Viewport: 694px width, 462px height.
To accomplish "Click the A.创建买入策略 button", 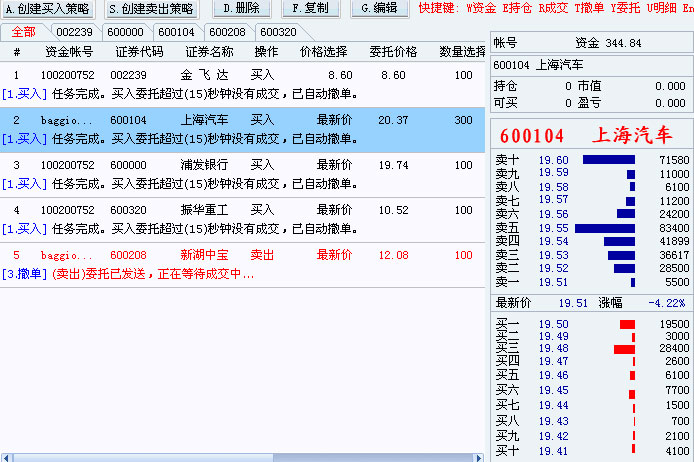I will [48, 9].
